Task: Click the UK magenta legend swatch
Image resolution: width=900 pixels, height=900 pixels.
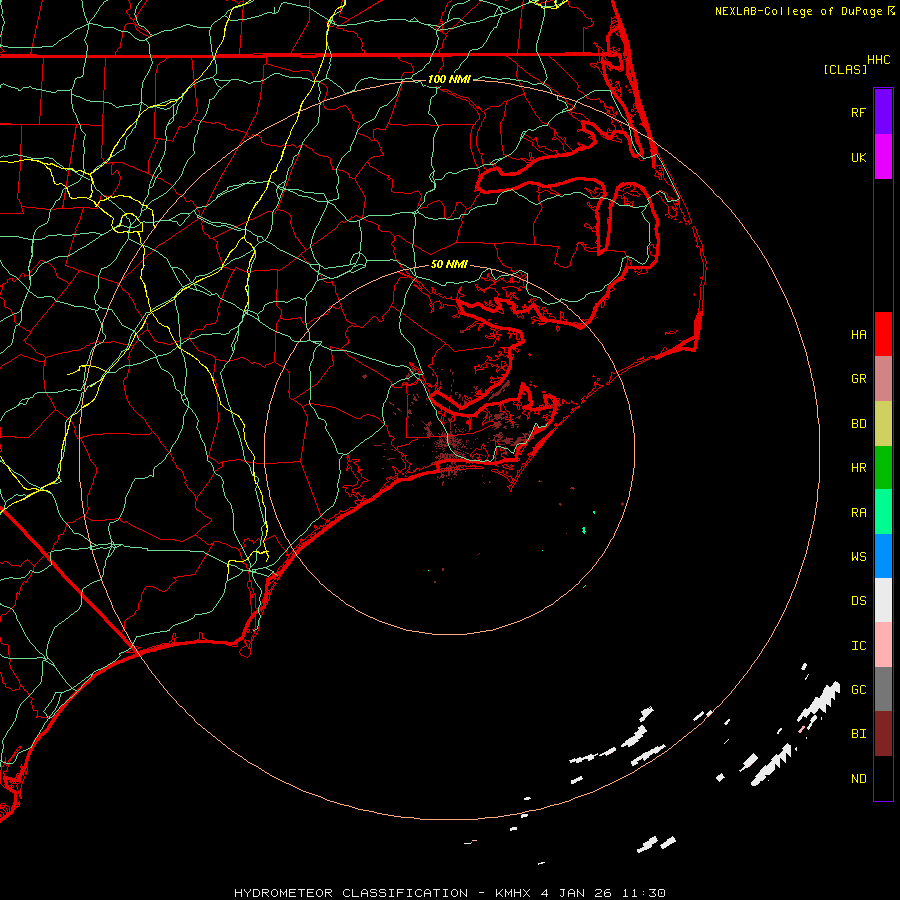Action: (883, 157)
